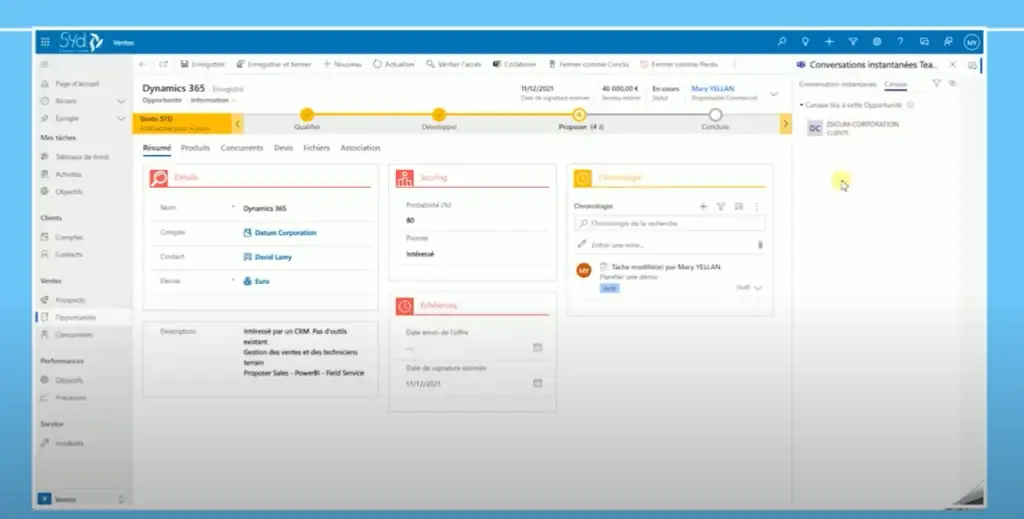Switch to the Concurrents tab

(242, 148)
